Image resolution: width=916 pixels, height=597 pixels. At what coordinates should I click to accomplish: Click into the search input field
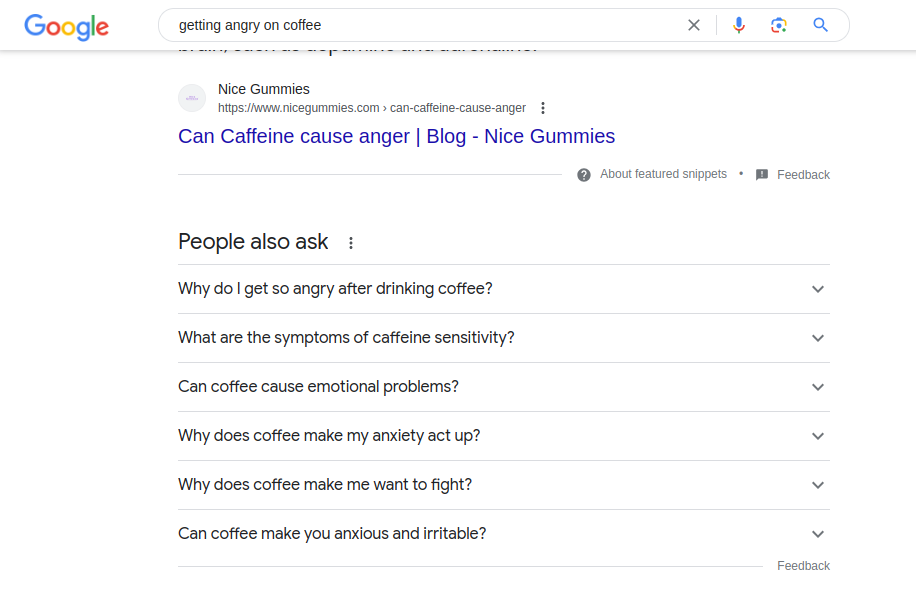point(420,25)
